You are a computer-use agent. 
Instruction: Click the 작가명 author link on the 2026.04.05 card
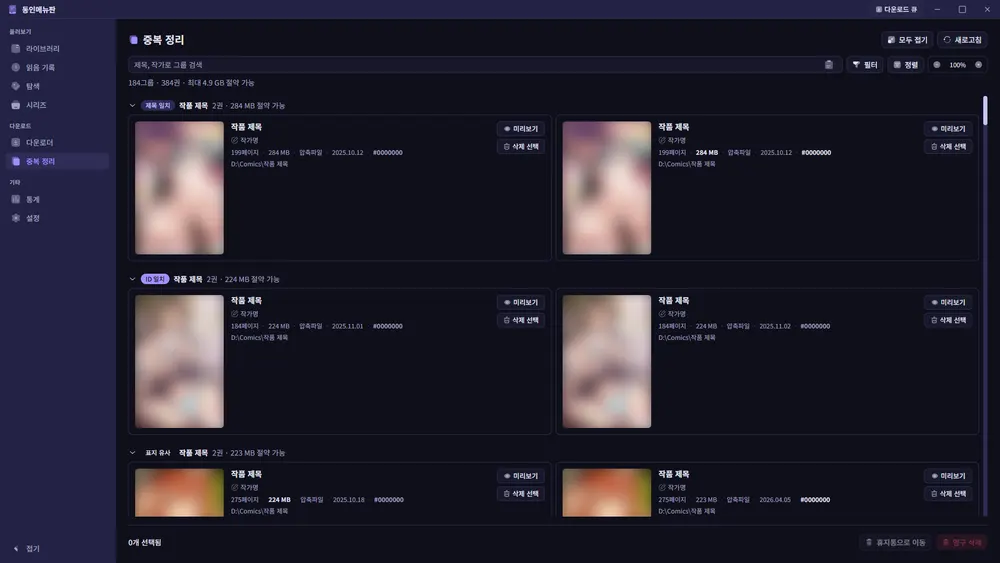tap(672, 487)
